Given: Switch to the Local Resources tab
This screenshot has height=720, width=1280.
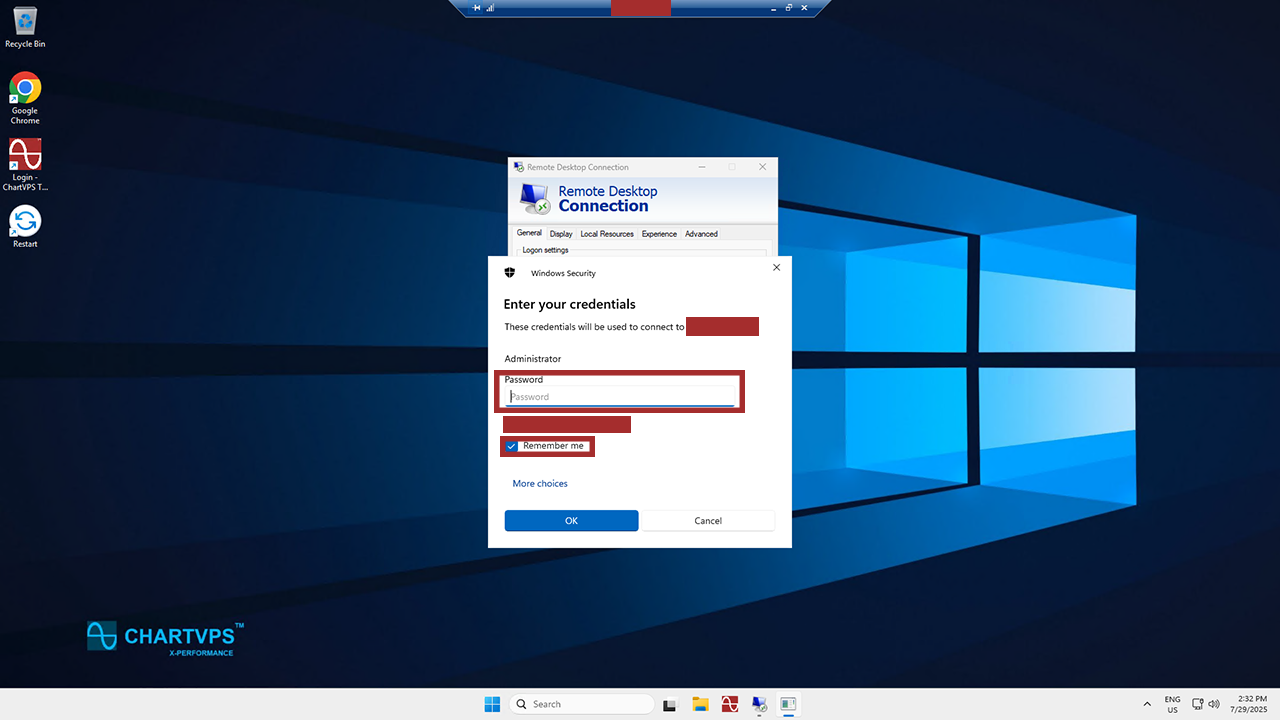Looking at the screenshot, I should (x=607, y=234).
